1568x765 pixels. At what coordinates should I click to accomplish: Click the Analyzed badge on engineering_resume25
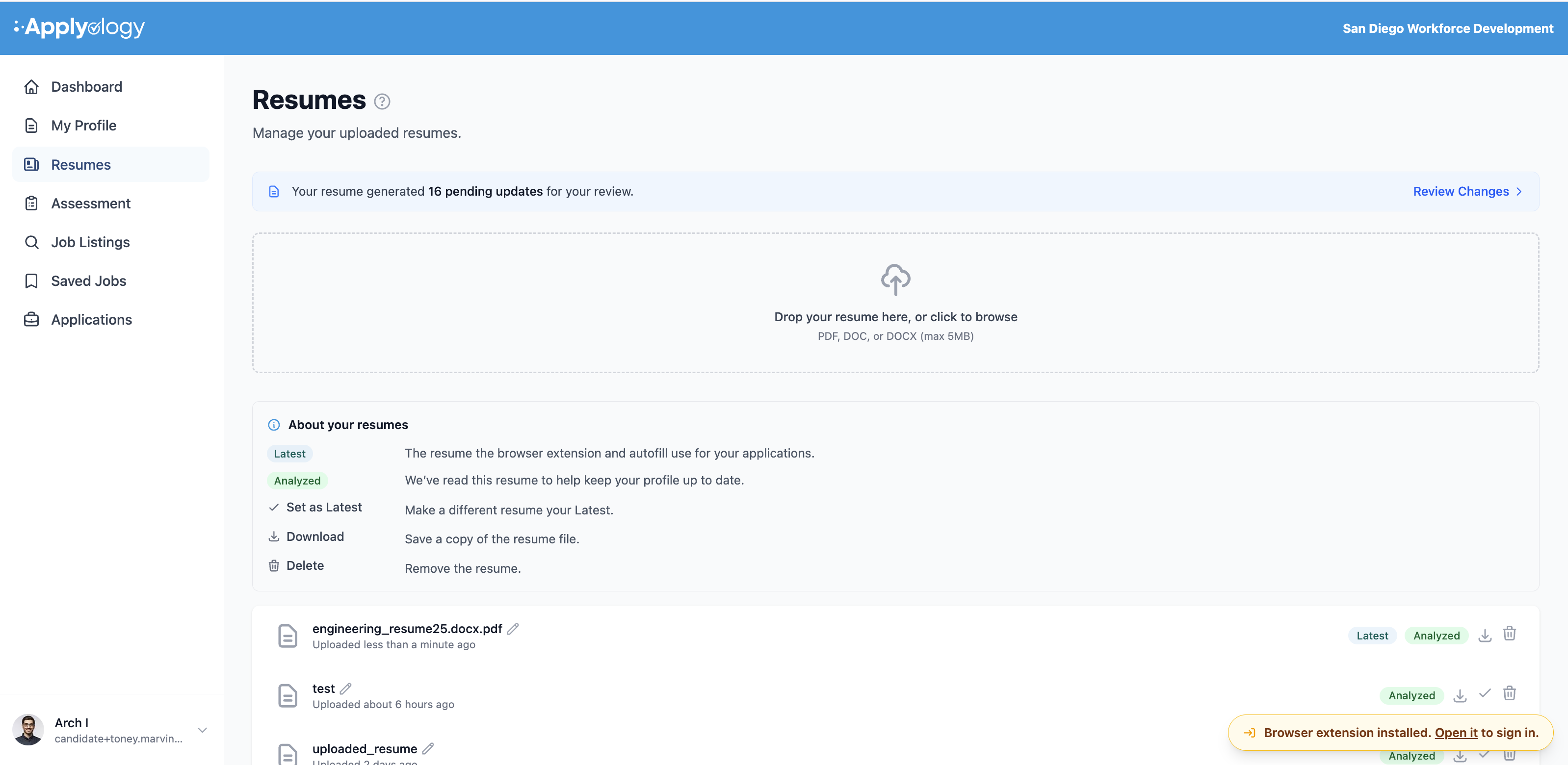tap(1436, 636)
